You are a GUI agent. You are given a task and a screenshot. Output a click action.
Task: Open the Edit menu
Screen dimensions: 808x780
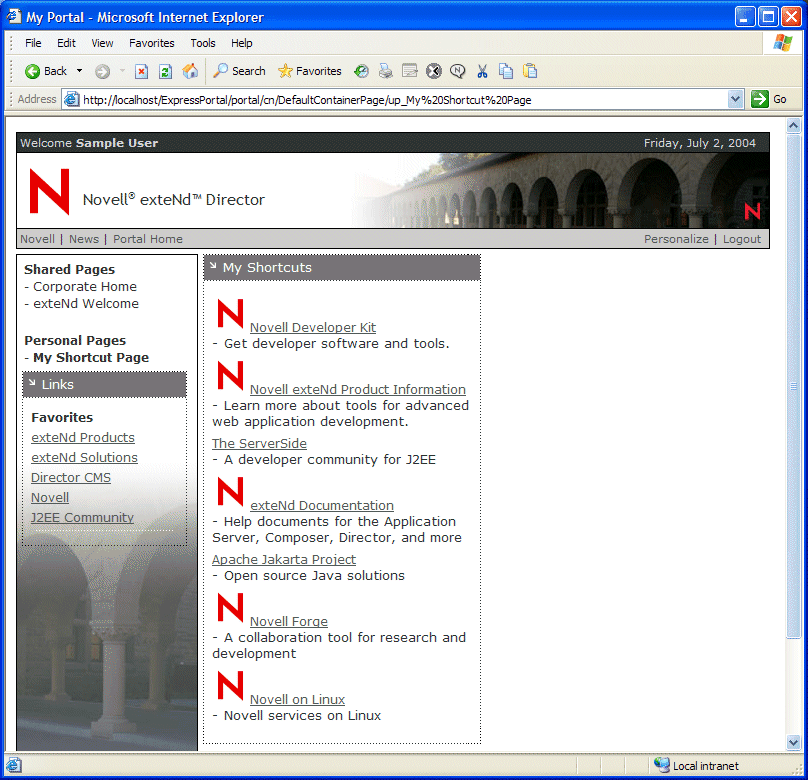(66, 43)
